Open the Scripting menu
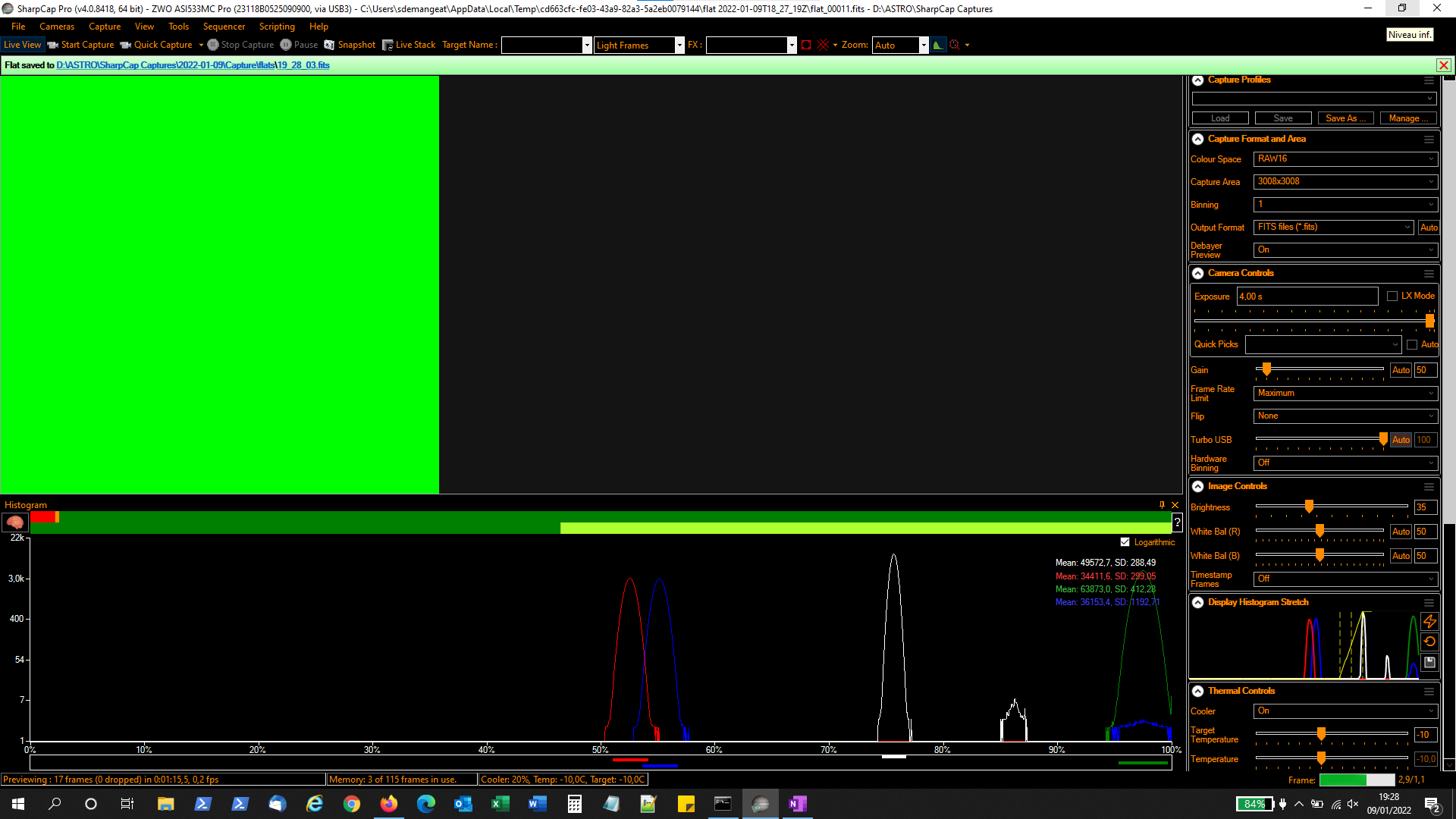 [277, 27]
